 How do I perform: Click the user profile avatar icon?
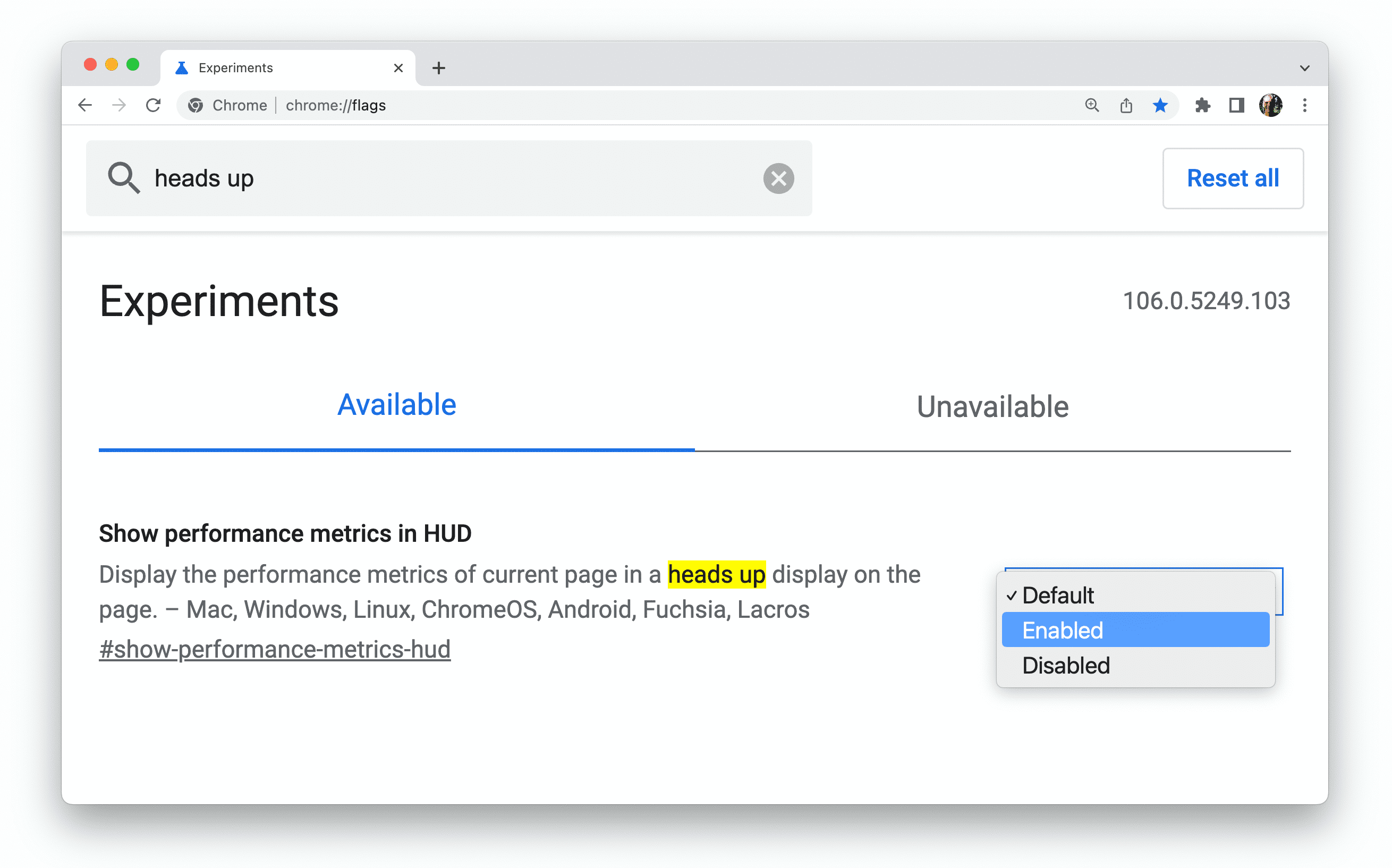(x=1270, y=105)
